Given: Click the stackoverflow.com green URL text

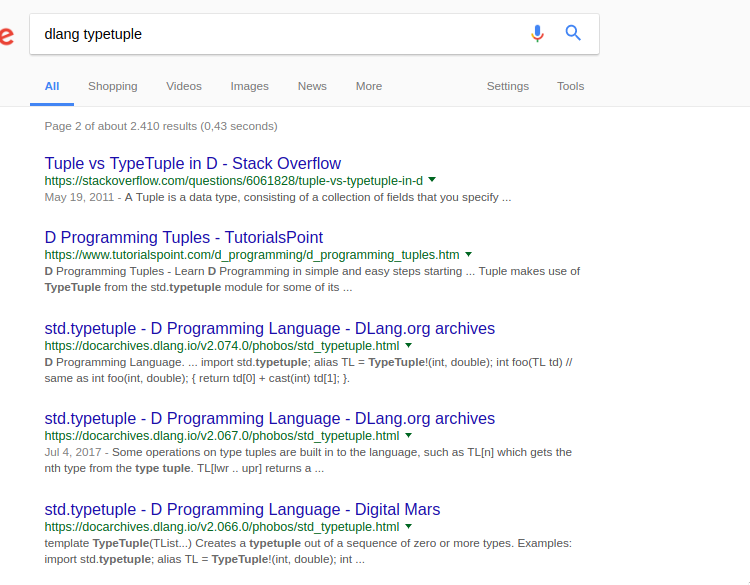Looking at the screenshot, I should point(233,181).
